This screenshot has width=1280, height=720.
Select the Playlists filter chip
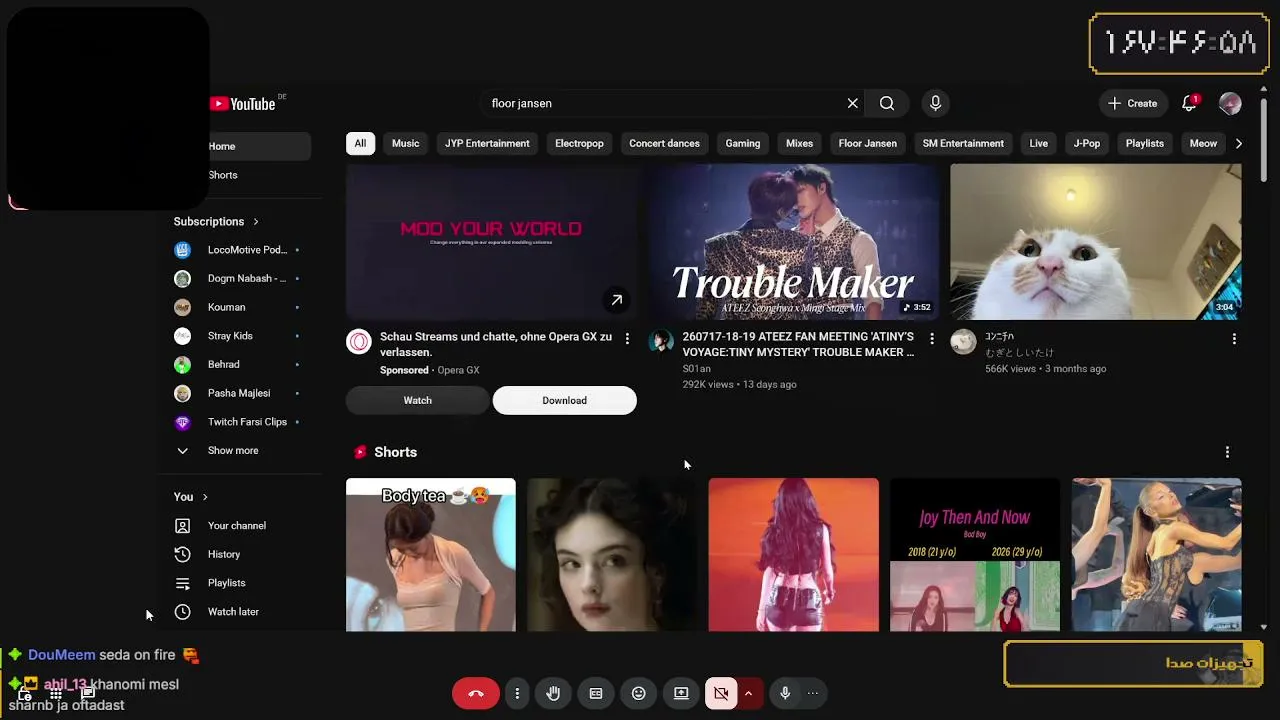(x=1145, y=143)
